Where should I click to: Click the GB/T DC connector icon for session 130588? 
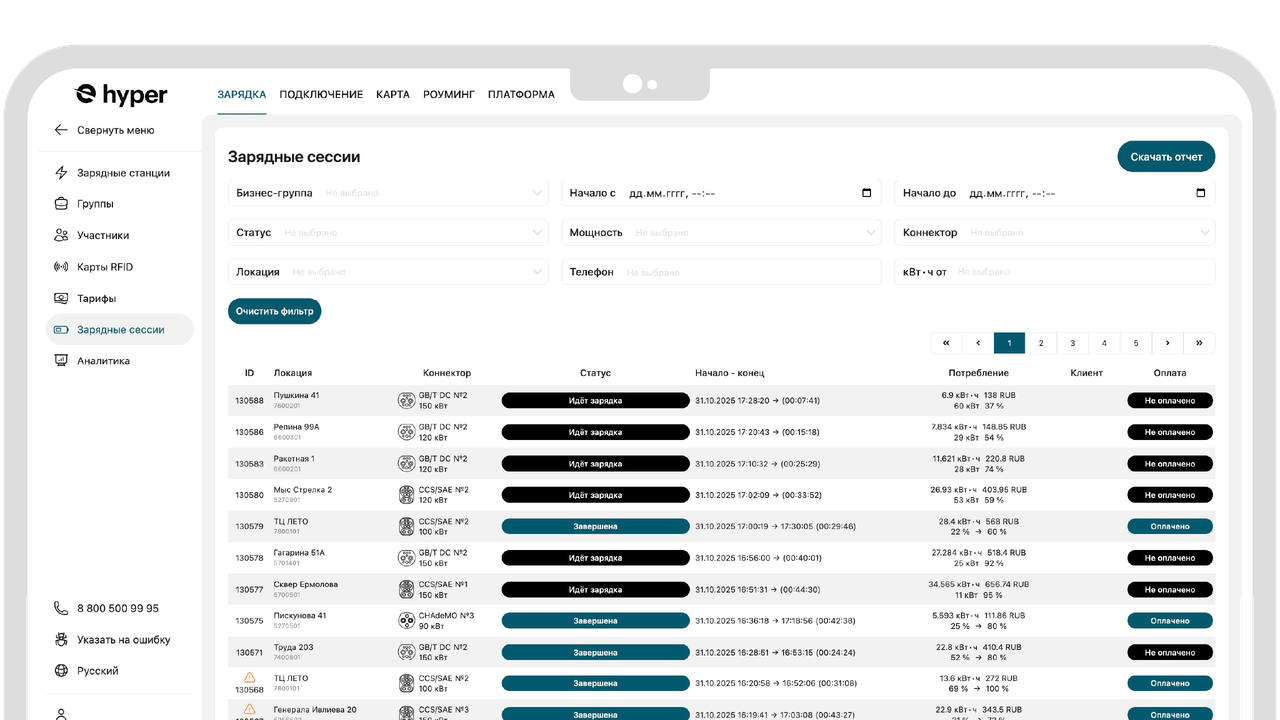408,400
